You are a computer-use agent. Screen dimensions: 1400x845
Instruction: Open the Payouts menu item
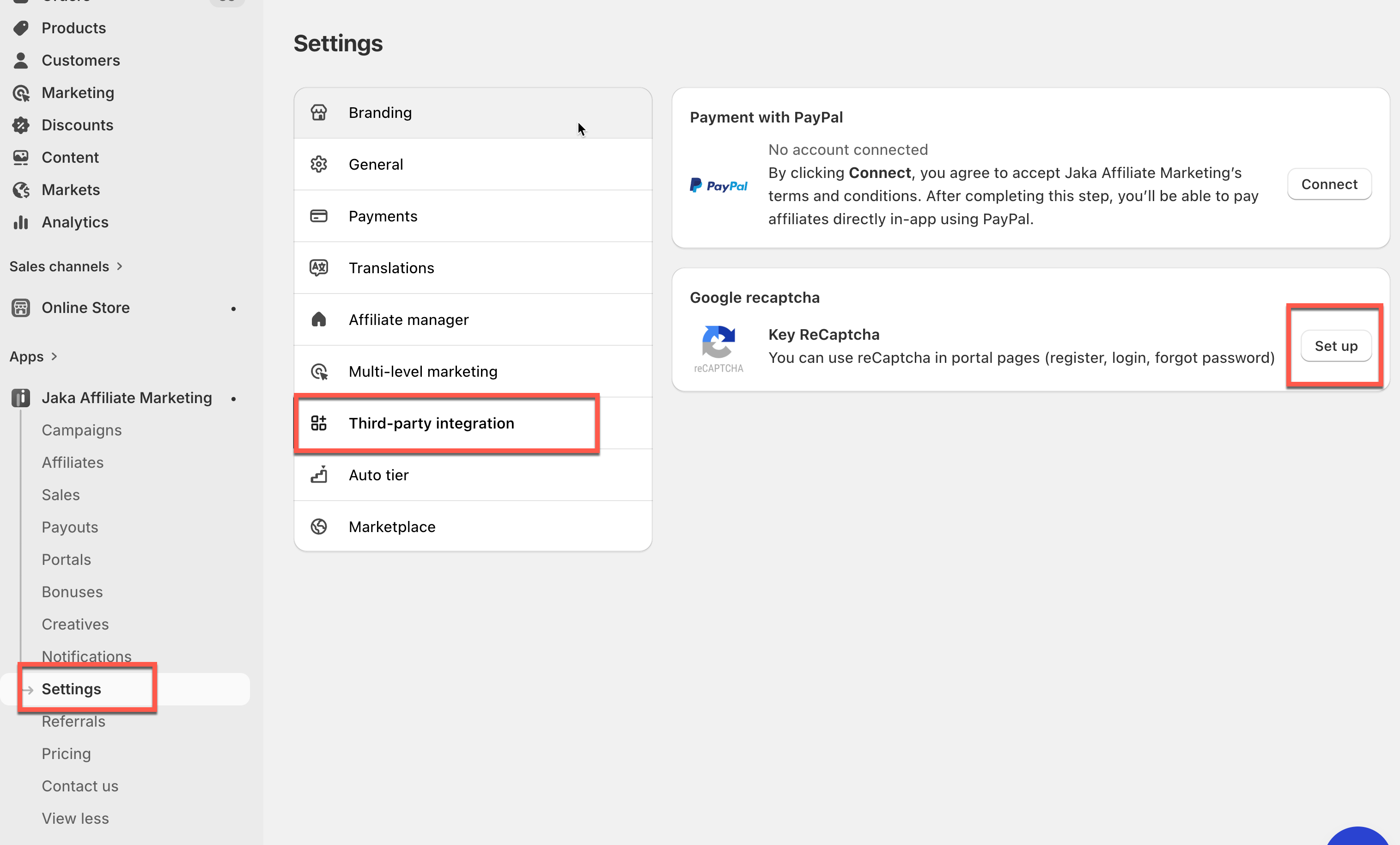70,527
